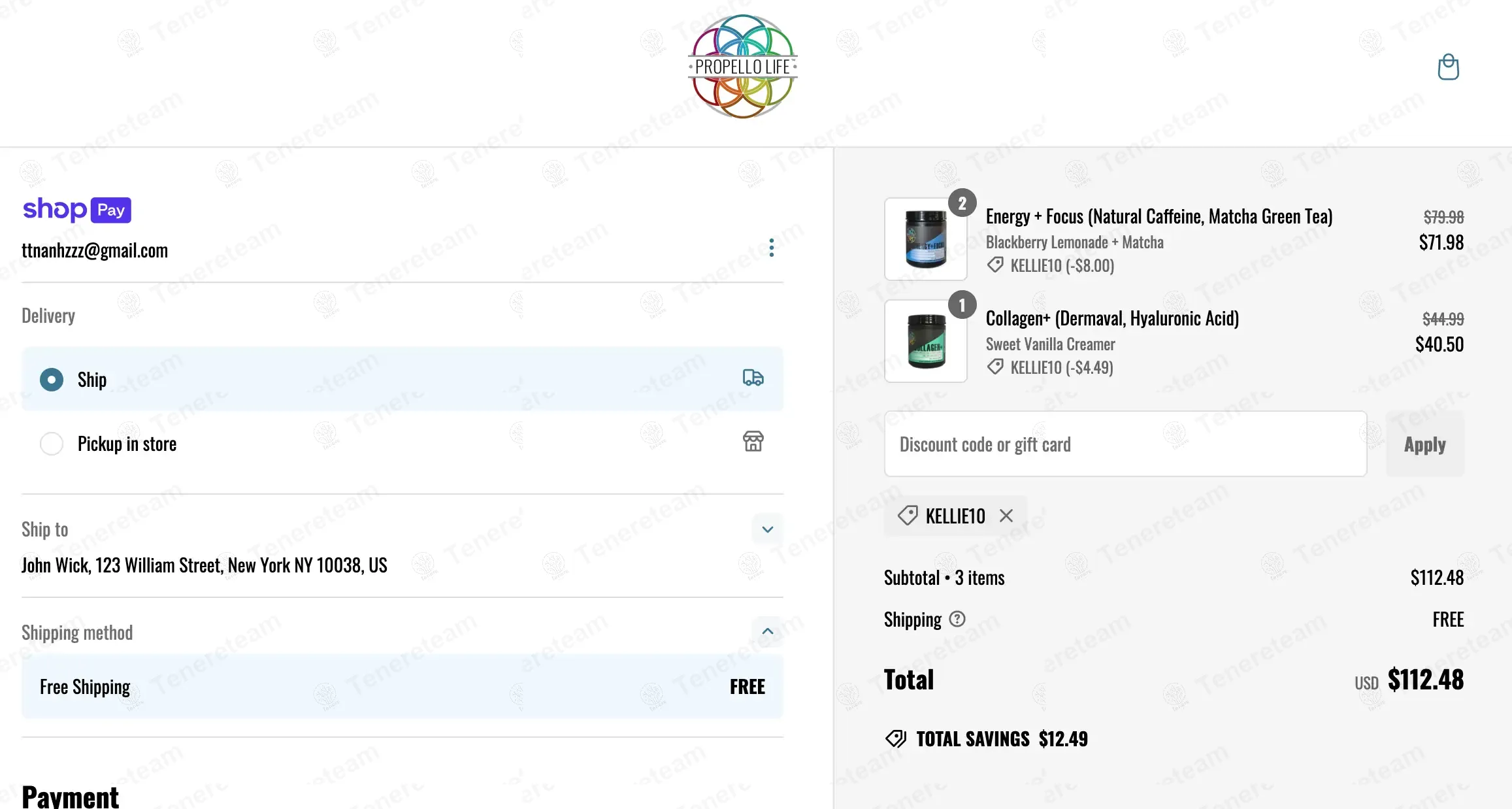Click the Shop Pay logo

[x=77, y=210]
